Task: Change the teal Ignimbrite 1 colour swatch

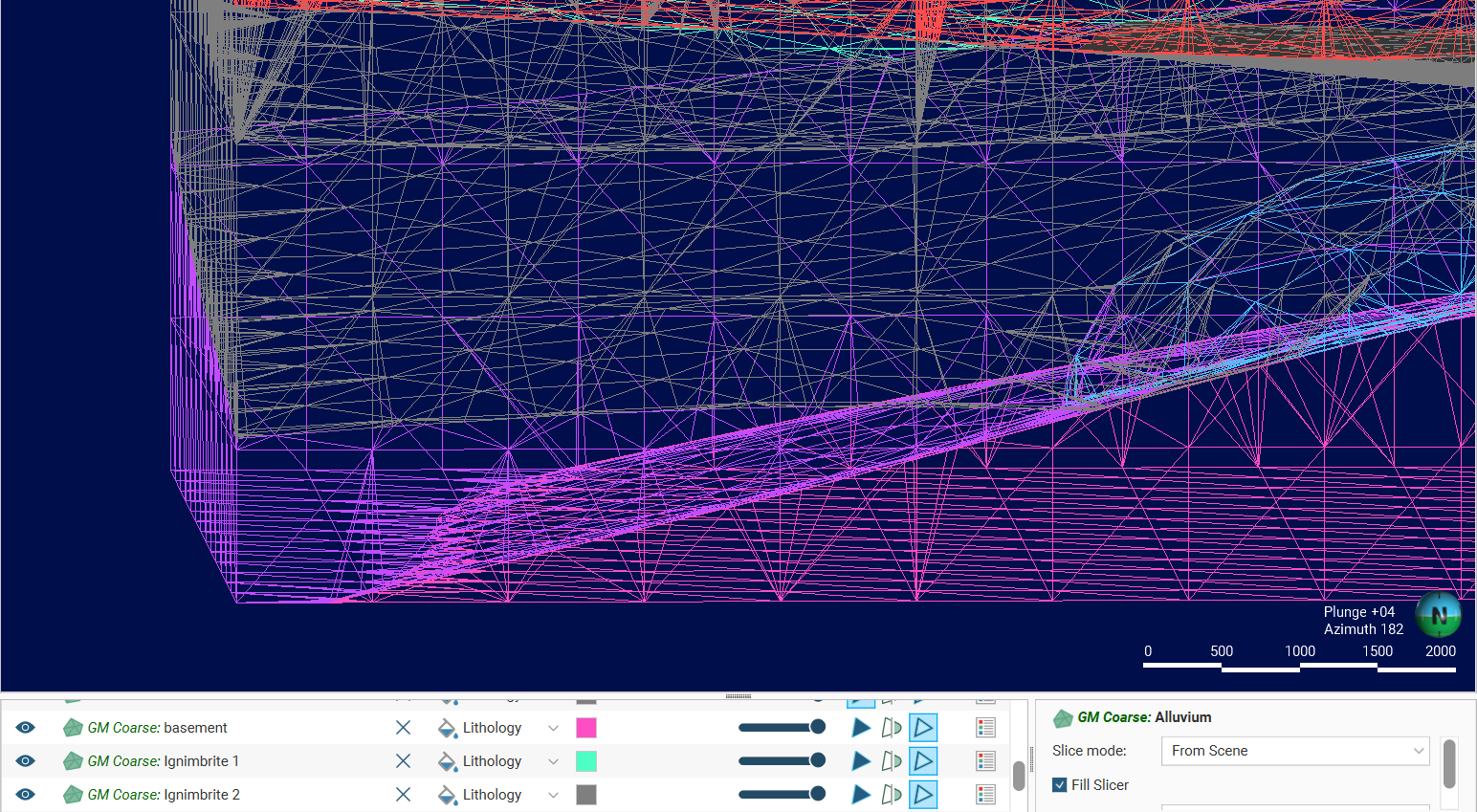Action: point(586,761)
